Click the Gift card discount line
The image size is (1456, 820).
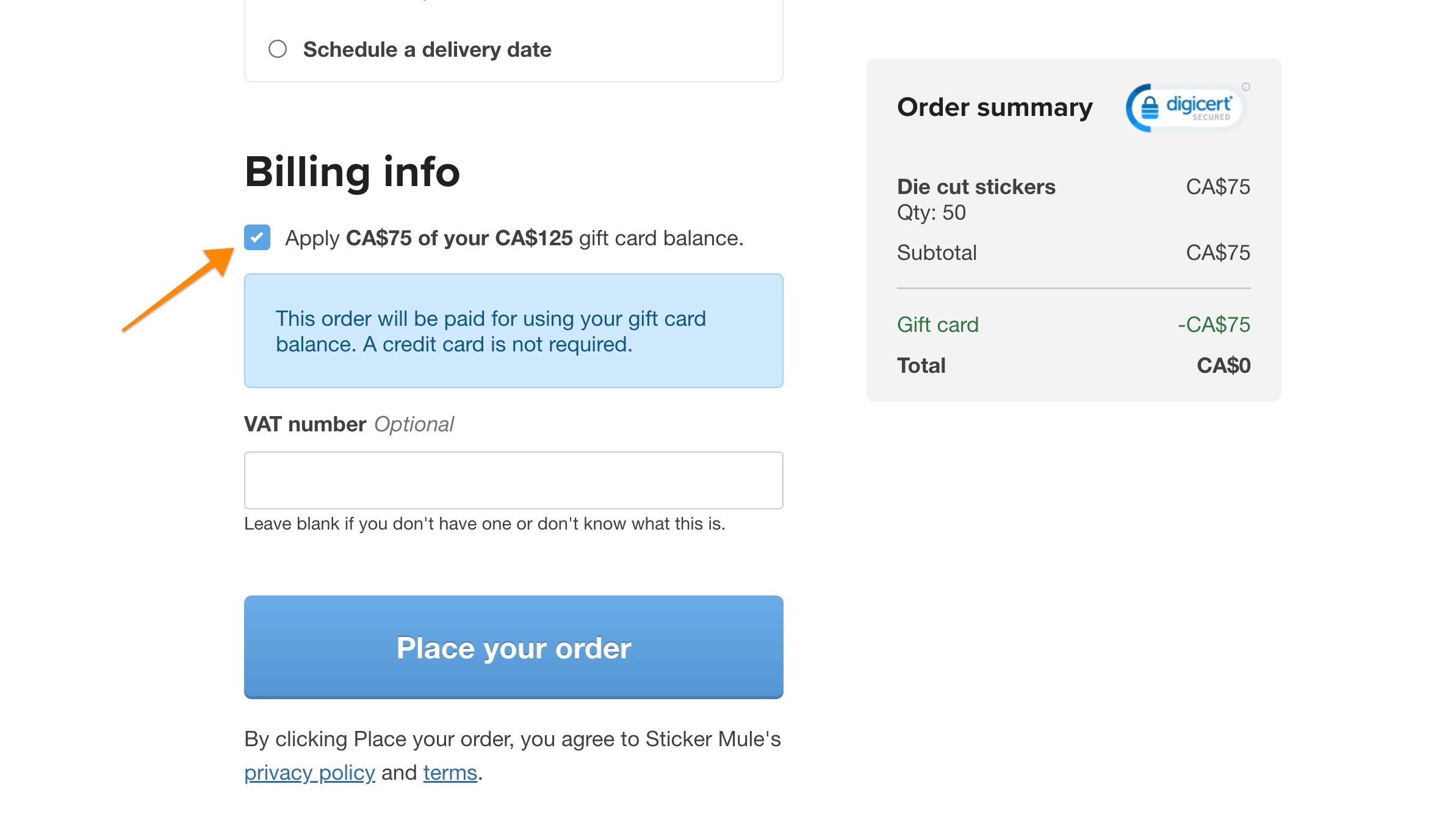coord(937,325)
